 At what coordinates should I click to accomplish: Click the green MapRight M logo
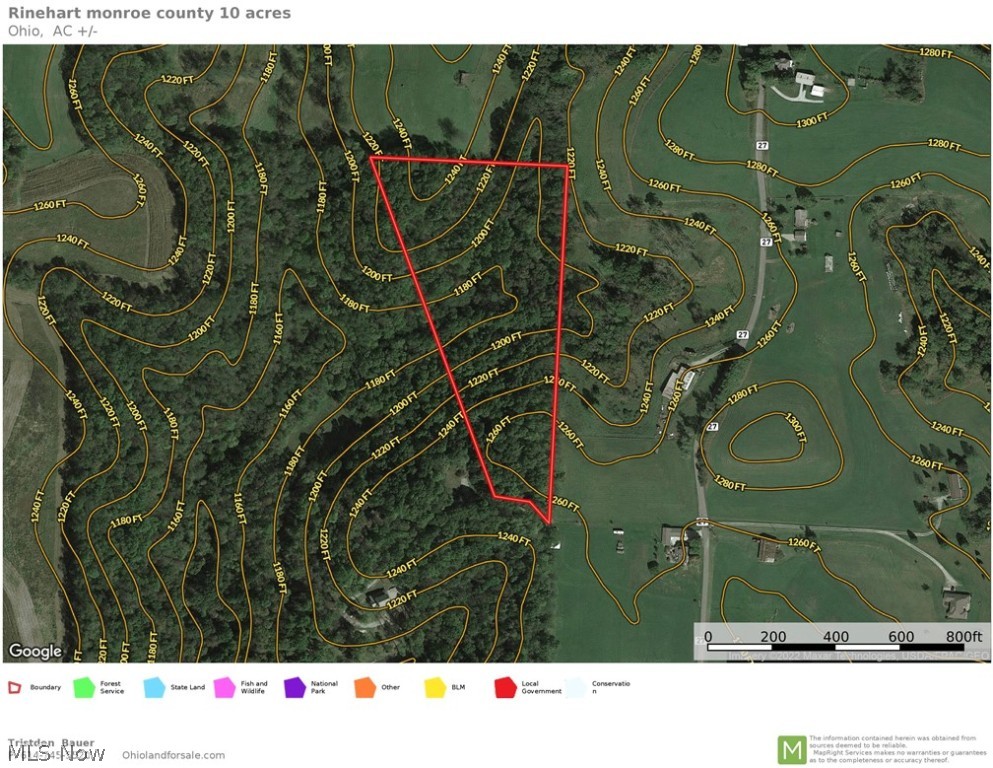coord(791,749)
